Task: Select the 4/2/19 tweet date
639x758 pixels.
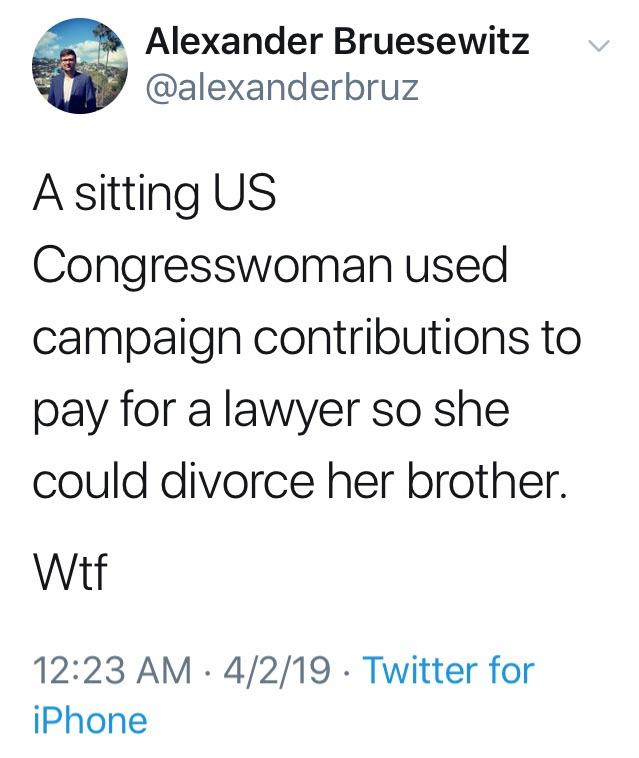Action: point(276,670)
